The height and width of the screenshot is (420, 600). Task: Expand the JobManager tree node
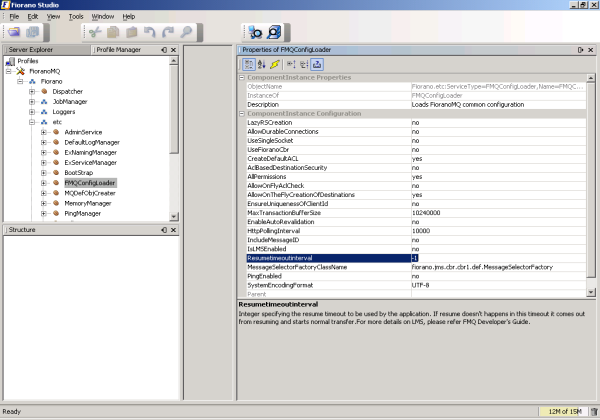[x=32, y=102]
